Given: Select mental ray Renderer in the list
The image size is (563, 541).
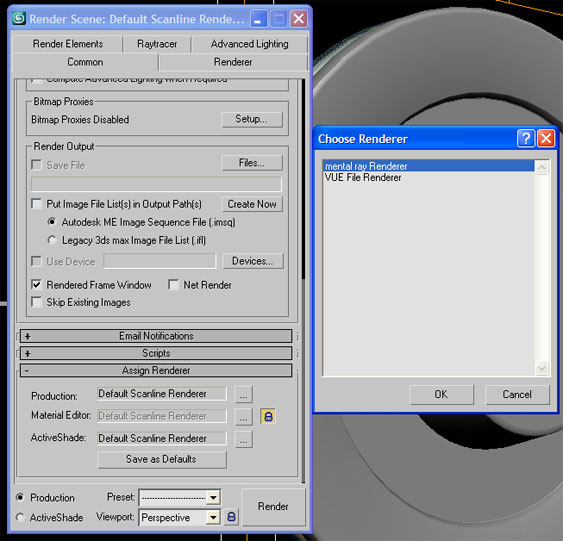Looking at the screenshot, I should click(x=428, y=166).
